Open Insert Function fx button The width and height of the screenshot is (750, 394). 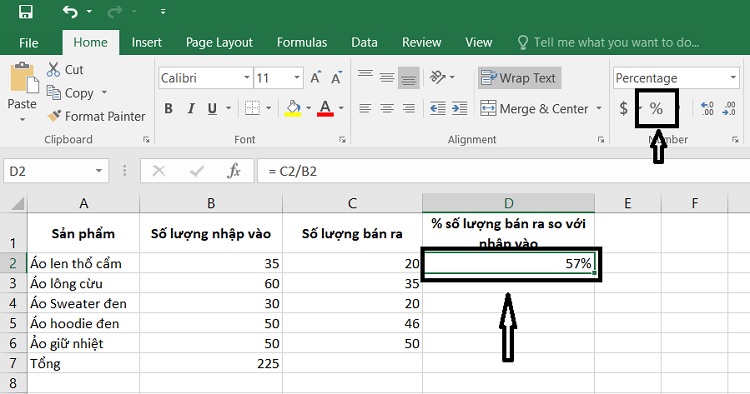point(233,171)
